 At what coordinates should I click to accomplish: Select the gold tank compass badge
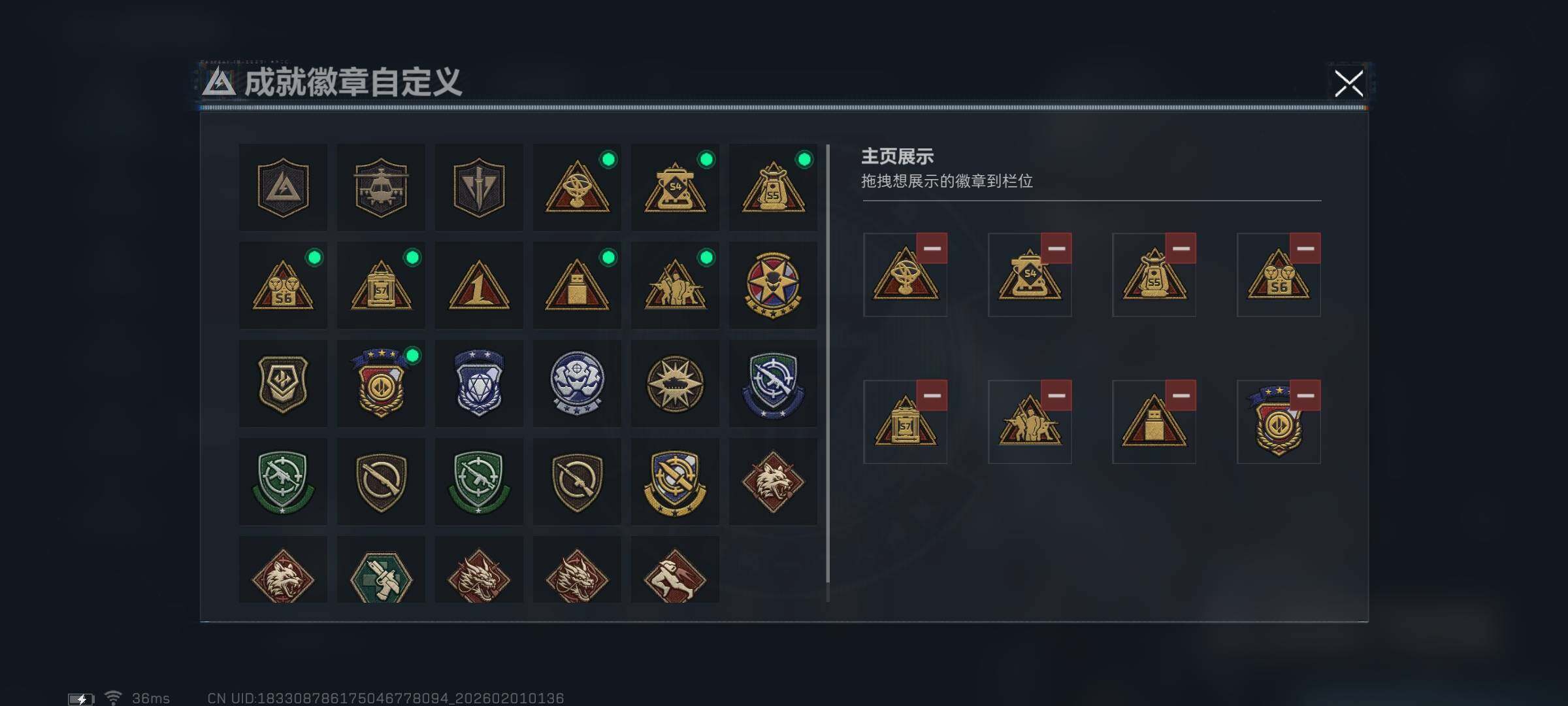(x=675, y=384)
